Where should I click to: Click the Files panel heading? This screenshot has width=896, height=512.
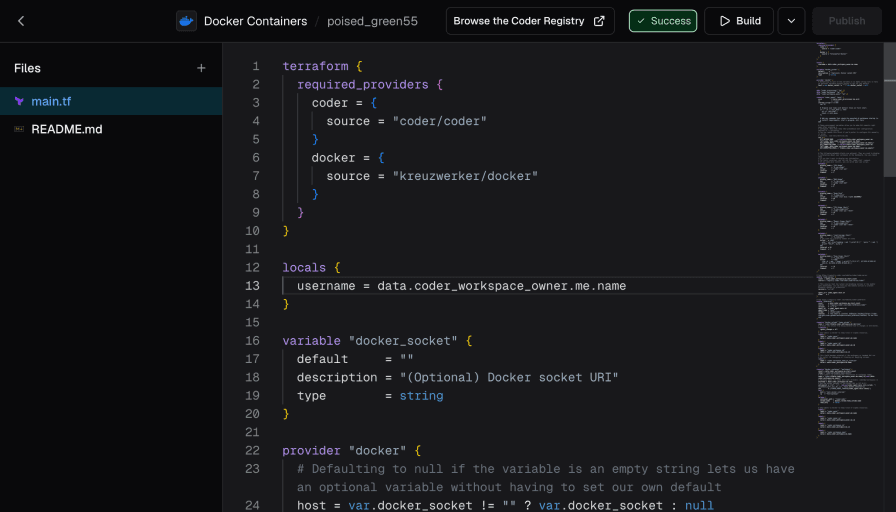27,68
